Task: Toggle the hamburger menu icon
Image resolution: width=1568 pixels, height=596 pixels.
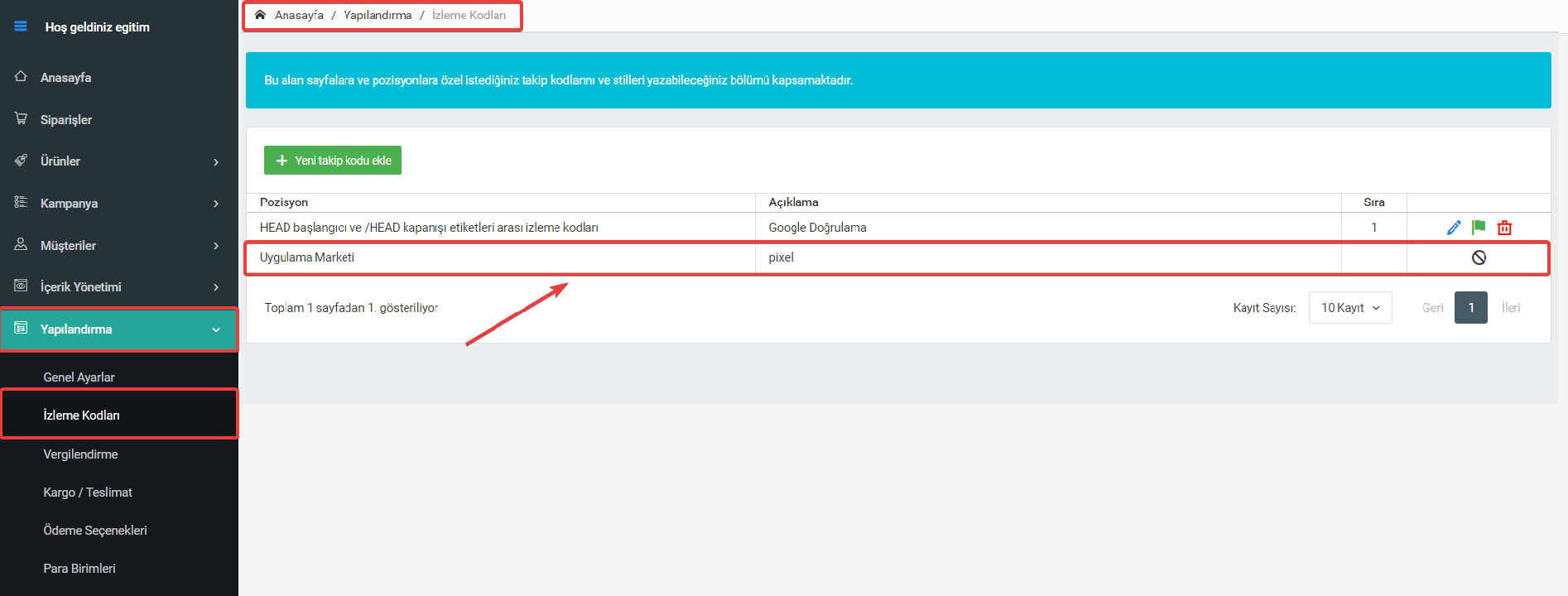Action: [21, 26]
